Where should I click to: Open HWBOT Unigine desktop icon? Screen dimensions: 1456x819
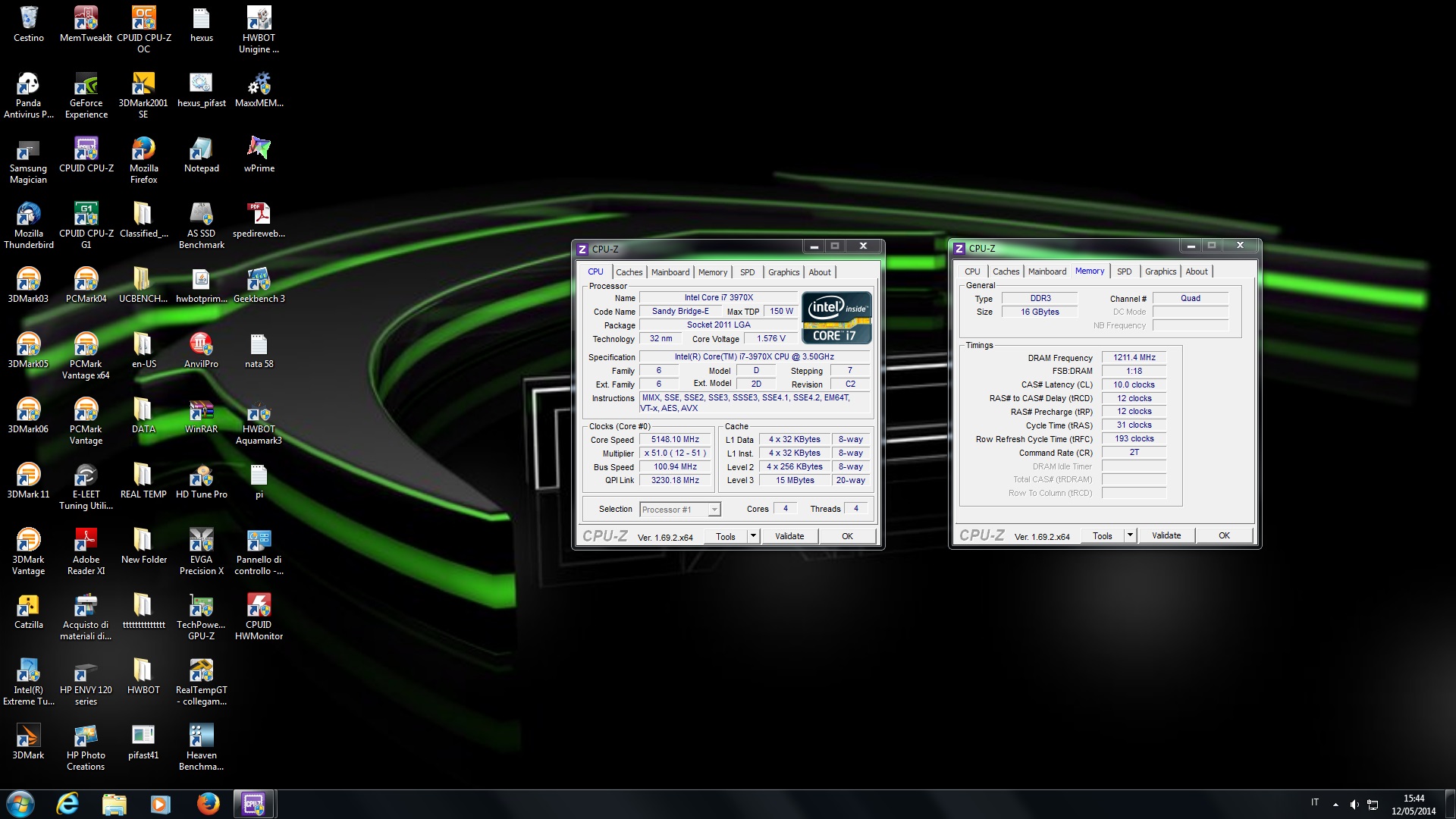tap(259, 30)
